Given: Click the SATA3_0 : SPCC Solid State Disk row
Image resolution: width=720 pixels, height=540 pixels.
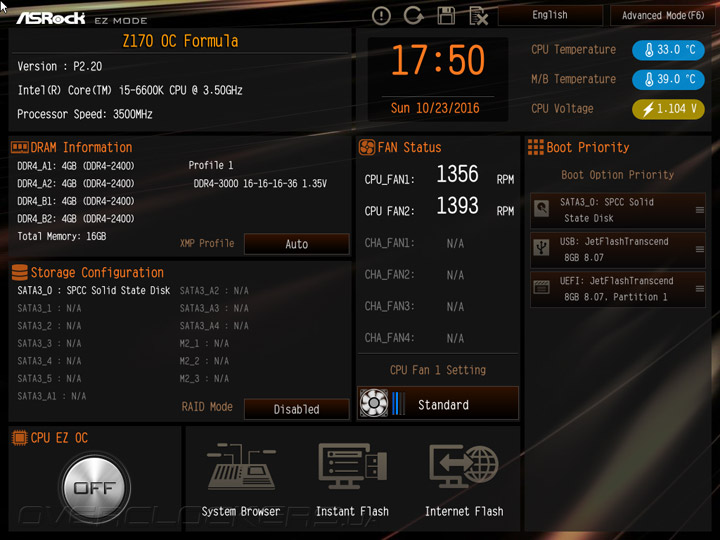Looking at the screenshot, I should tap(94, 291).
